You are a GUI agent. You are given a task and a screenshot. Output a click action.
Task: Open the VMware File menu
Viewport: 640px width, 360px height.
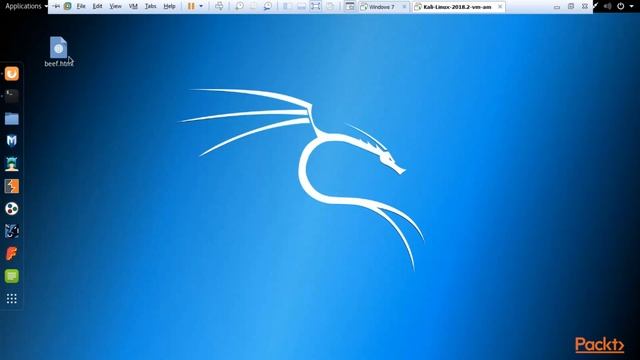81,6
